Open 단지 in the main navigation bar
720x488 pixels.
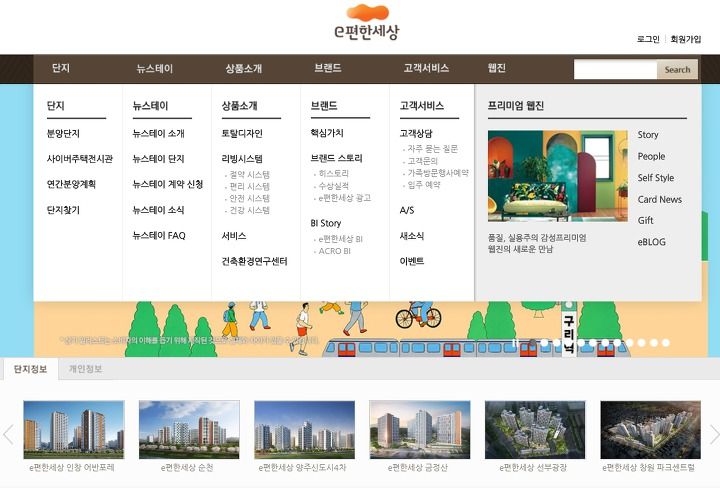(61, 68)
